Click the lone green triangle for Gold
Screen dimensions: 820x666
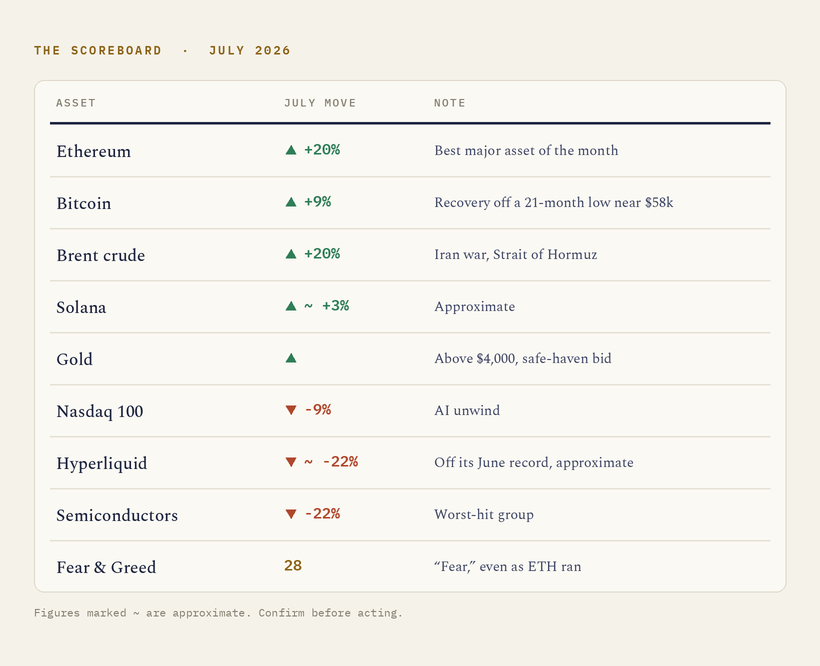pyautogui.click(x=291, y=358)
